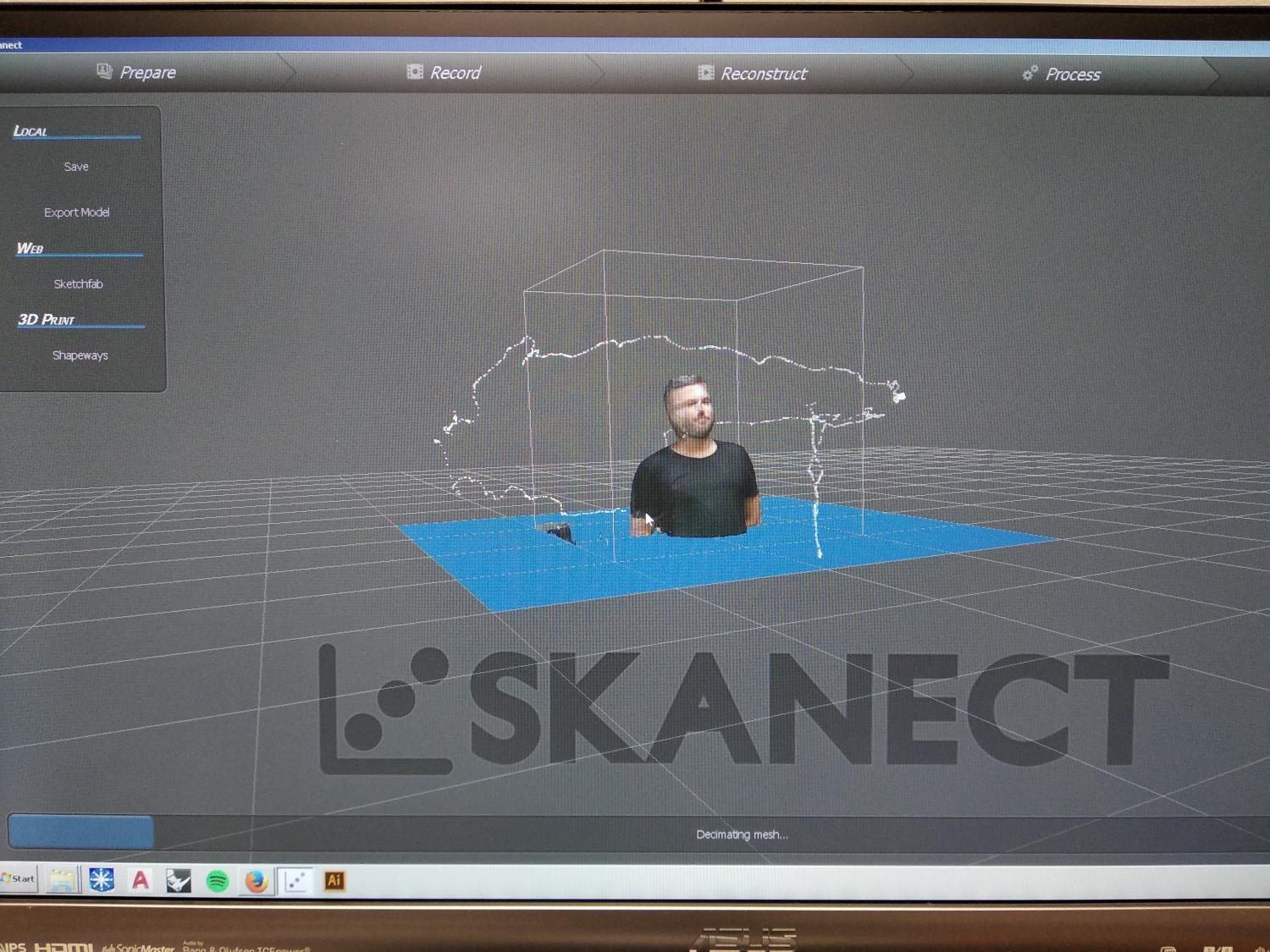Click the Record tab camera icon

(415, 72)
